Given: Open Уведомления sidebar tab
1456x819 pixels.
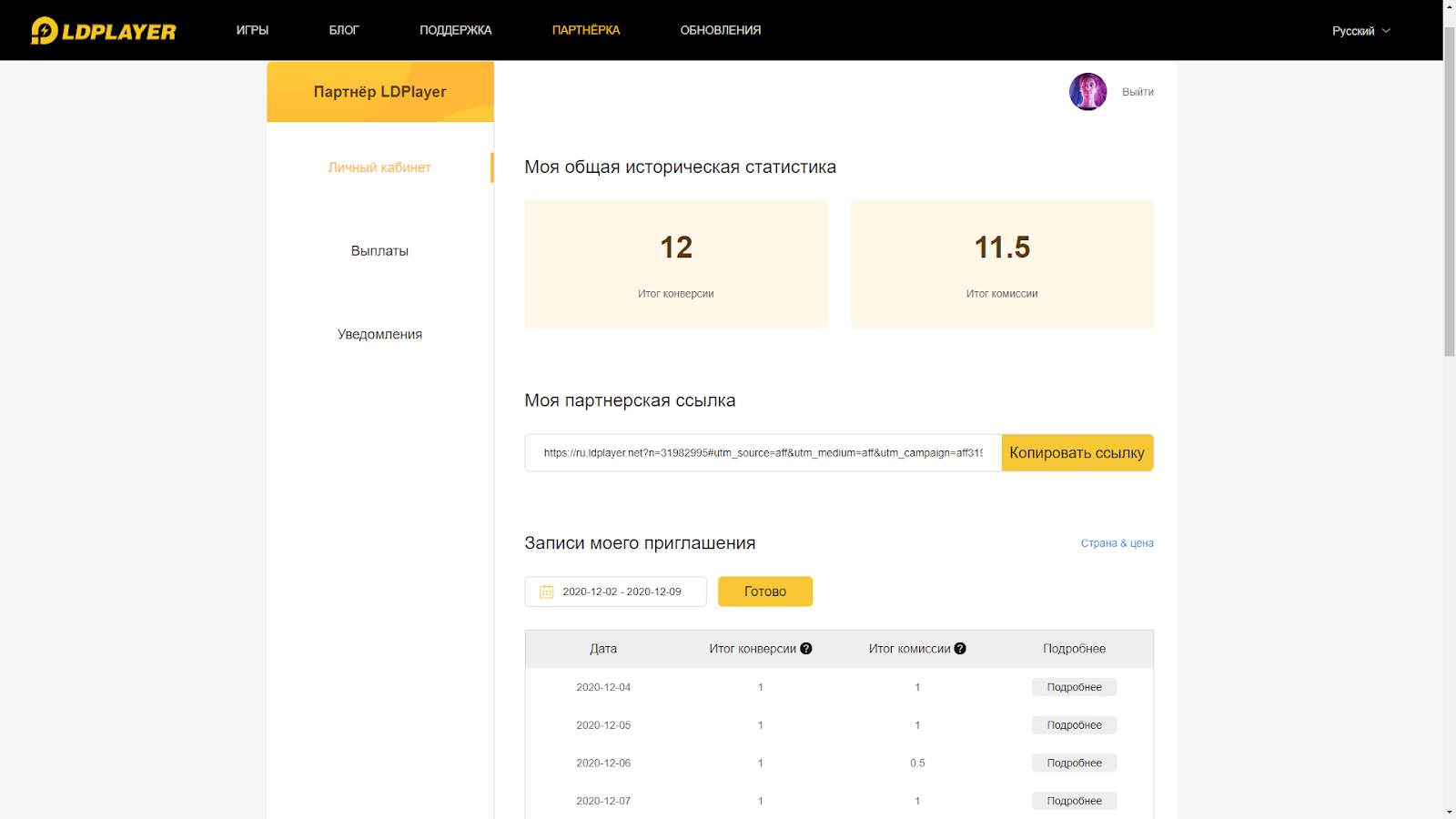Looking at the screenshot, I should 379,334.
